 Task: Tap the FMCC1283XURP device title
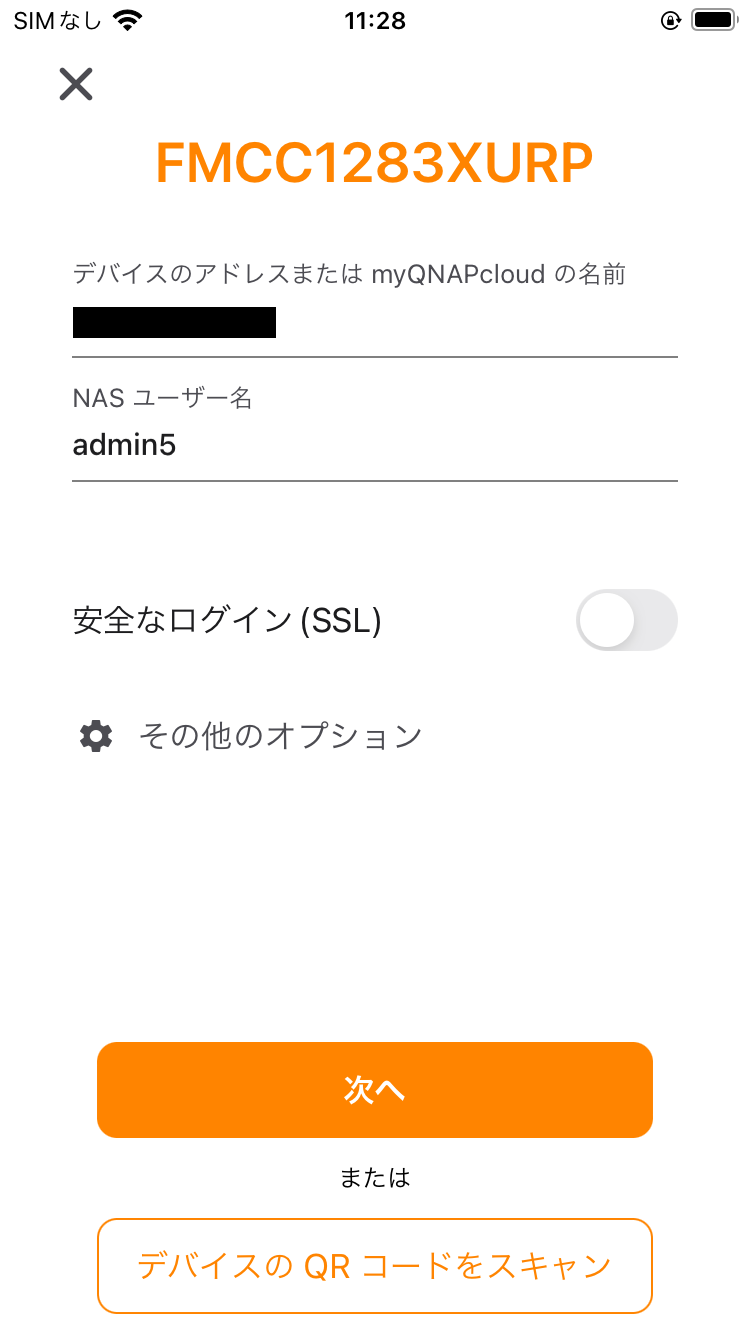point(374,164)
